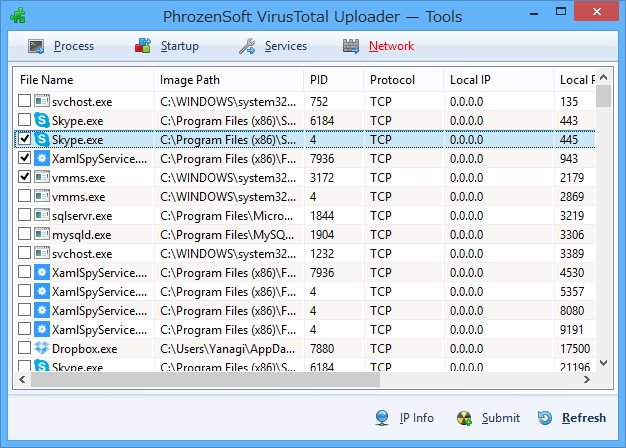Screen dimensions: 626x448
Task: Click the XamlSpyService icon in port 9191 row
Action: pyautogui.click(x=42, y=329)
